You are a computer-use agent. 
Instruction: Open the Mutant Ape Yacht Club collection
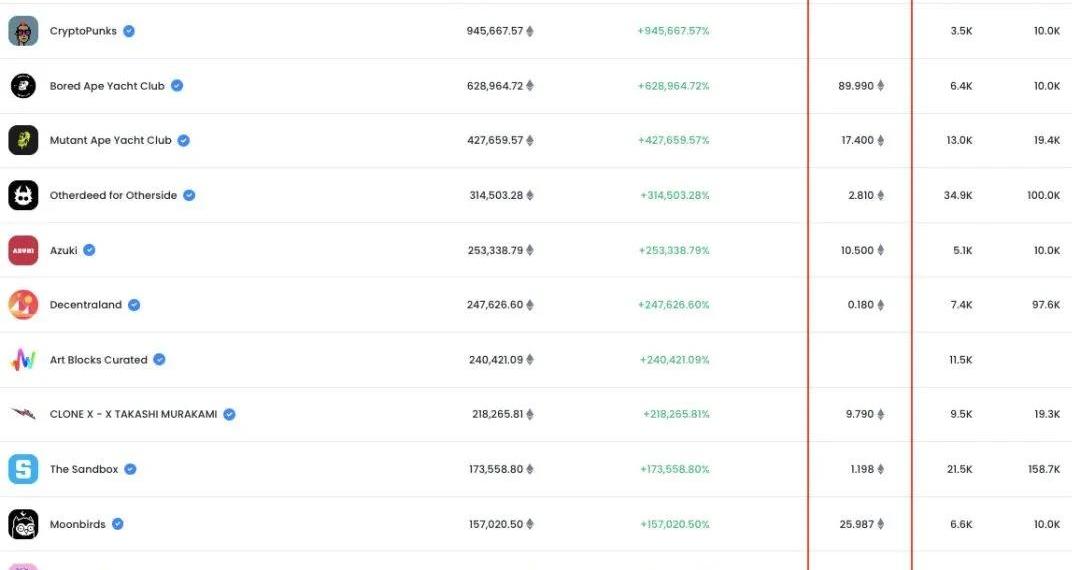[x=110, y=141]
